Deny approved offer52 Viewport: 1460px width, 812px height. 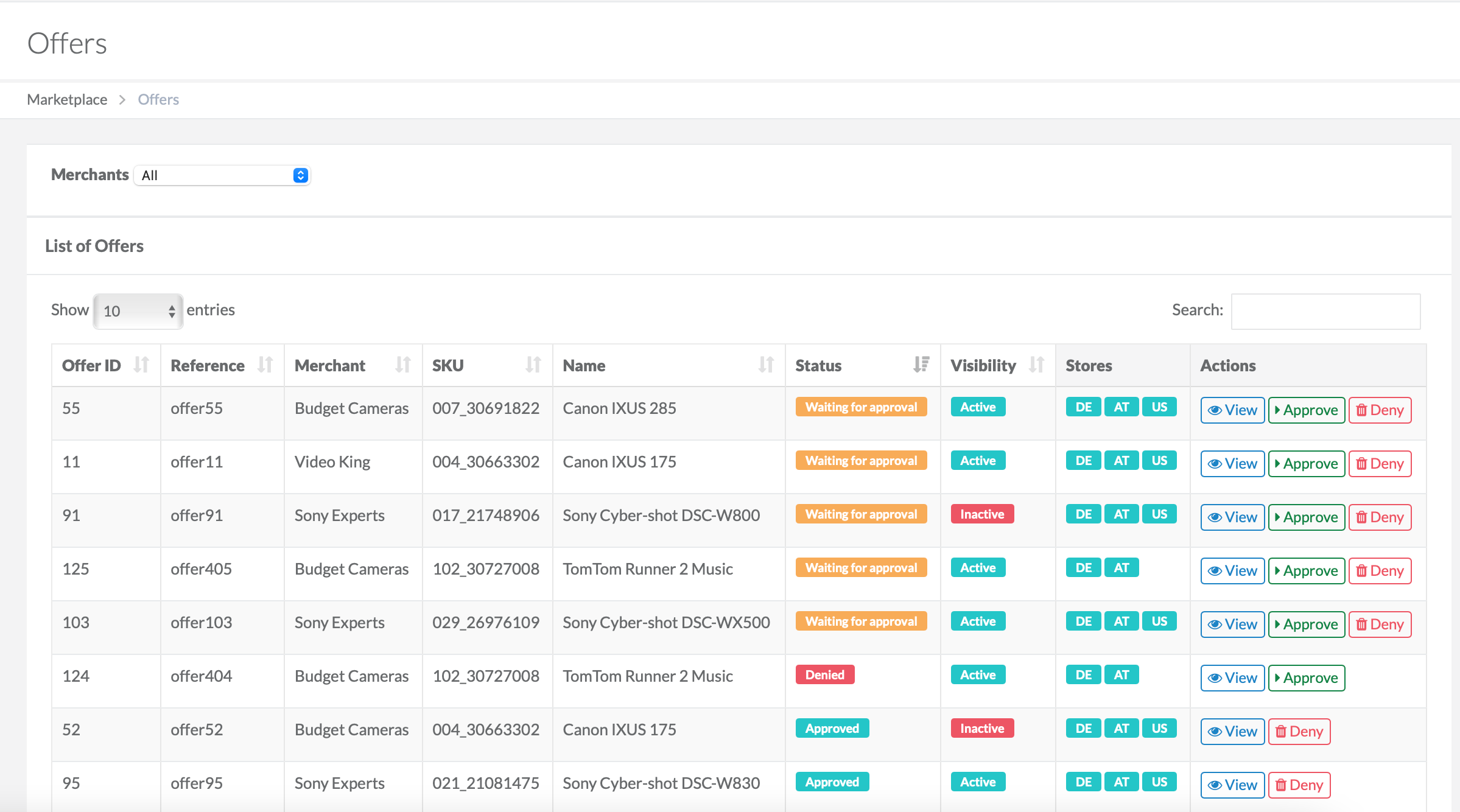pyautogui.click(x=1299, y=731)
